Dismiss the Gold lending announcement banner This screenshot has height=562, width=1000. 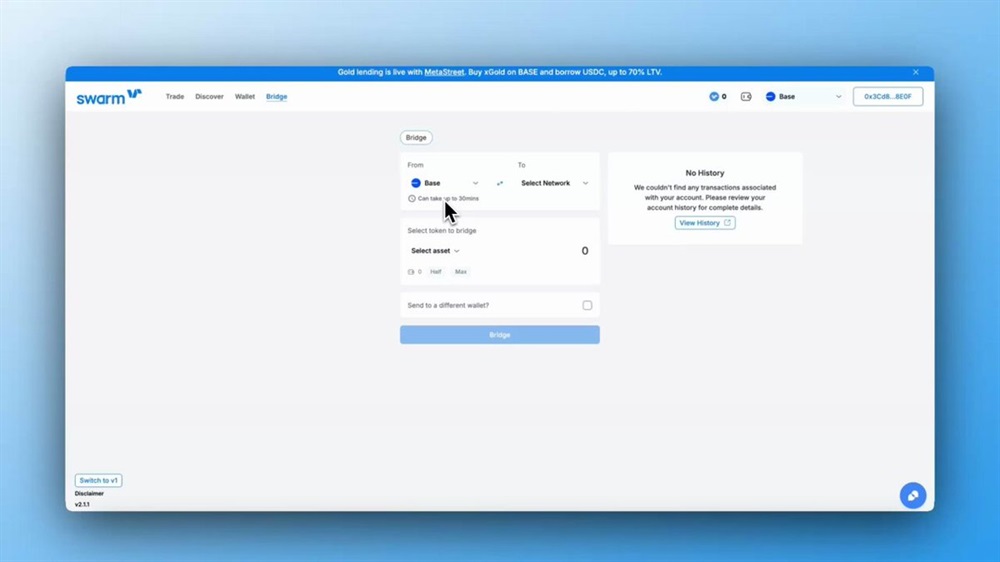pyautogui.click(x=915, y=72)
